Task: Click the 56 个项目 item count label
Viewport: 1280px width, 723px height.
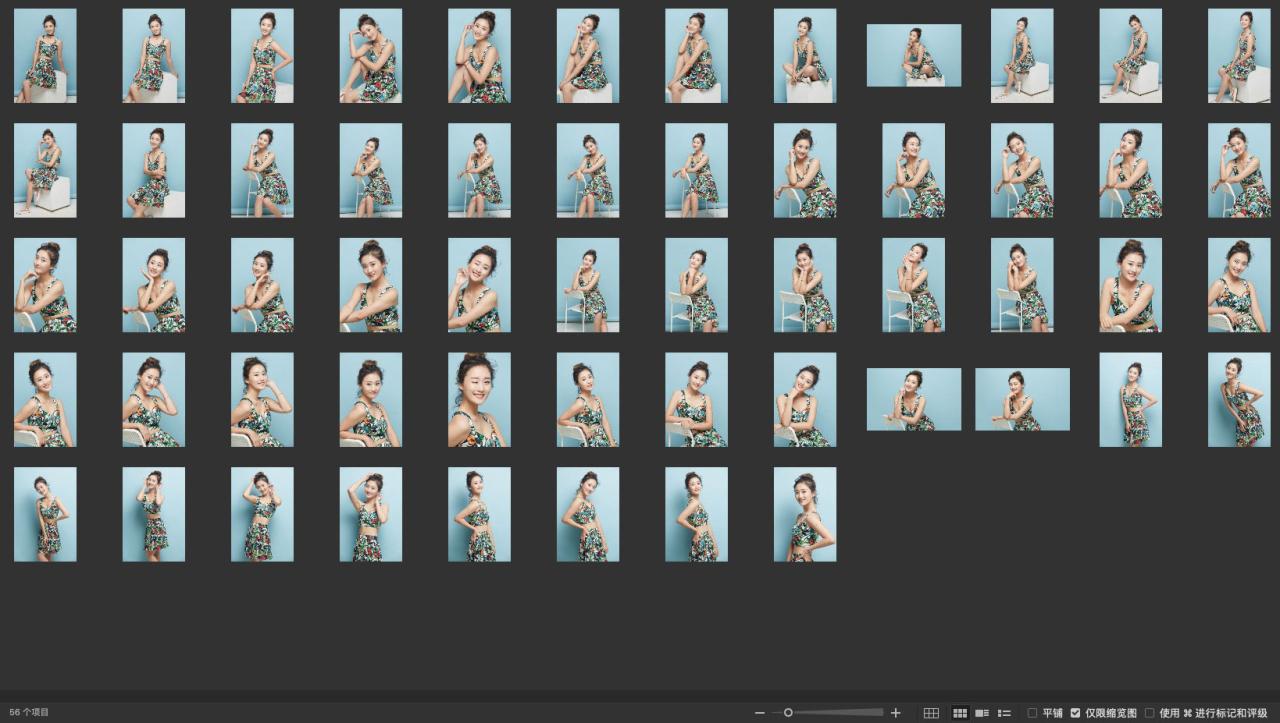Action: click(29, 713)
